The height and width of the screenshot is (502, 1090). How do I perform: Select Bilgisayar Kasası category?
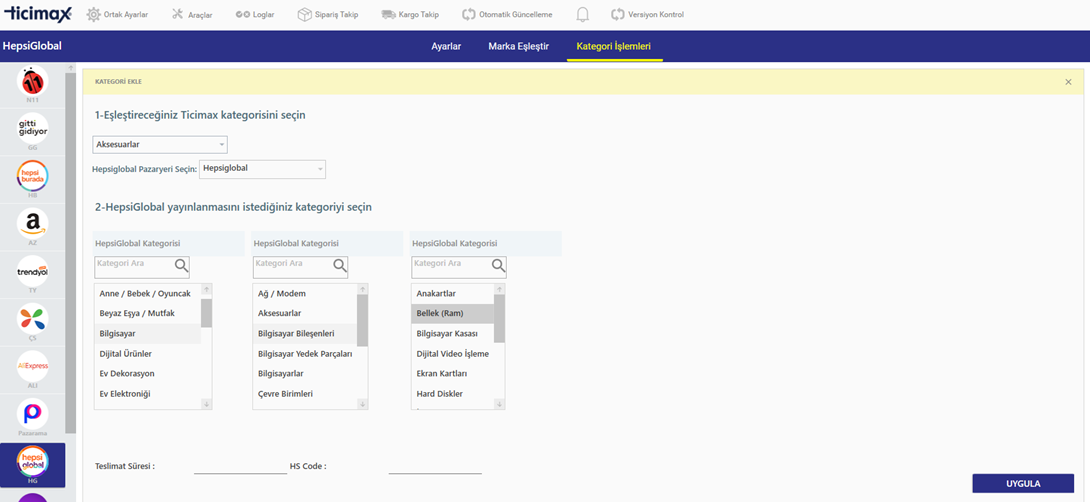[453, 334]
